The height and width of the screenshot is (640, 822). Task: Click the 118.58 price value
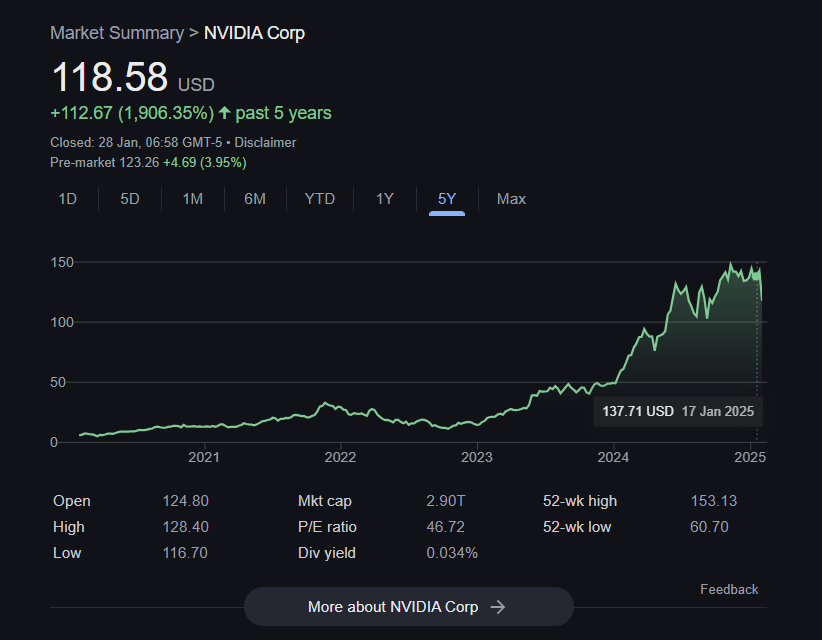tap(110, 77)
